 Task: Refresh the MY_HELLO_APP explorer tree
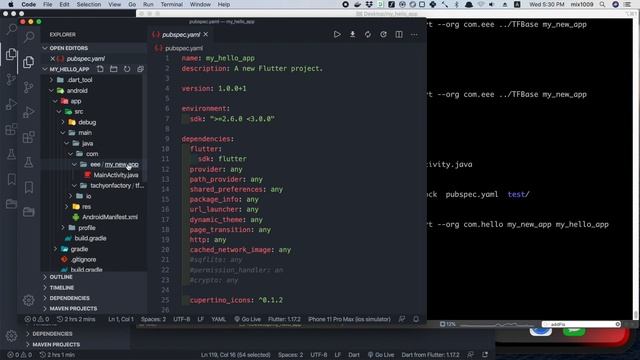click(127, 69)
